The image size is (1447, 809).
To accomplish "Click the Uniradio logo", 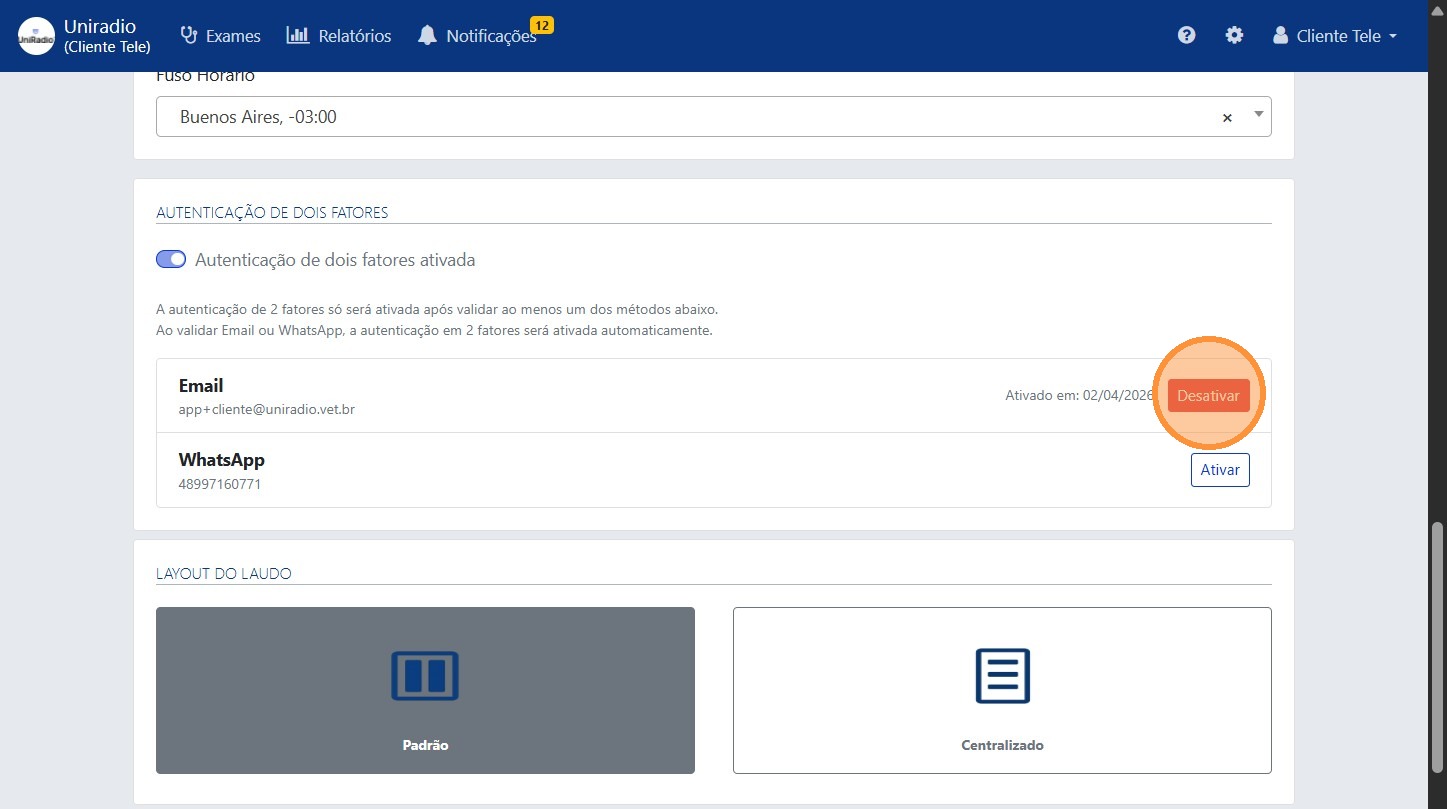I will coord(35,36).
